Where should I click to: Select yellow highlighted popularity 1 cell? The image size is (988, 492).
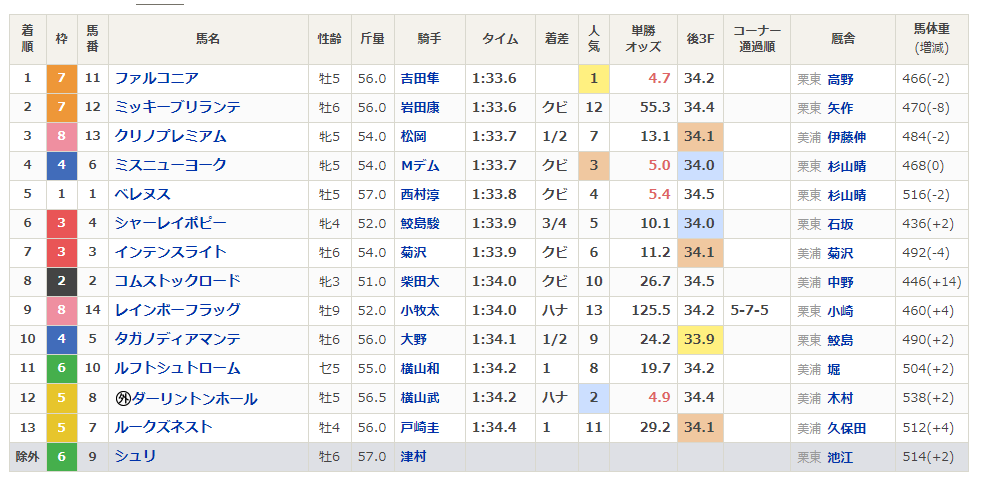tap(594, 79)
